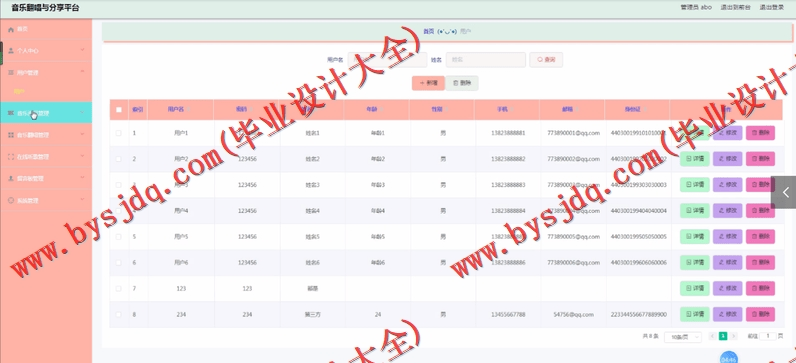This screenshot has height=363, width=796.
Task: Sort the table by 邮箱 column
Action: click(x=576, y=110)
